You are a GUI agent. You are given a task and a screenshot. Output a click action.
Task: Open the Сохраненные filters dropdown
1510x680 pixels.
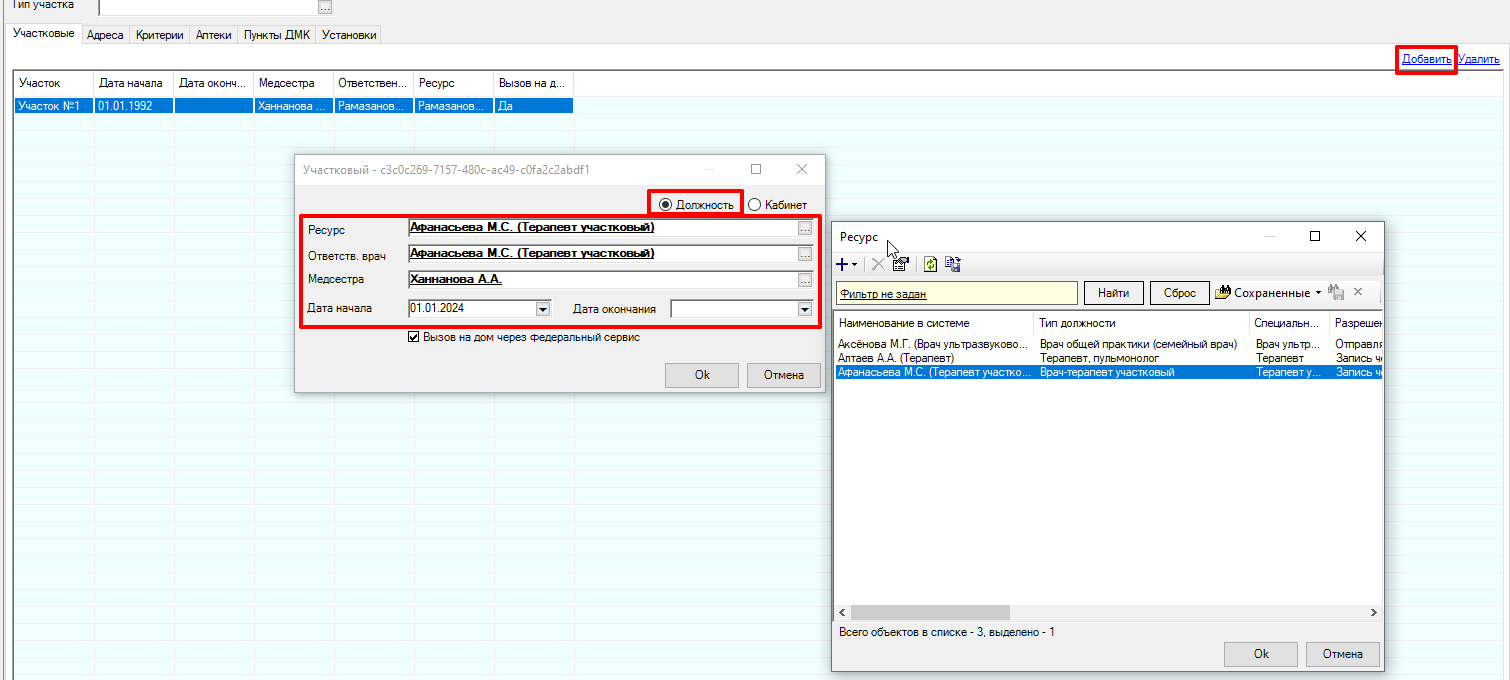click(x=1268, y=293)
